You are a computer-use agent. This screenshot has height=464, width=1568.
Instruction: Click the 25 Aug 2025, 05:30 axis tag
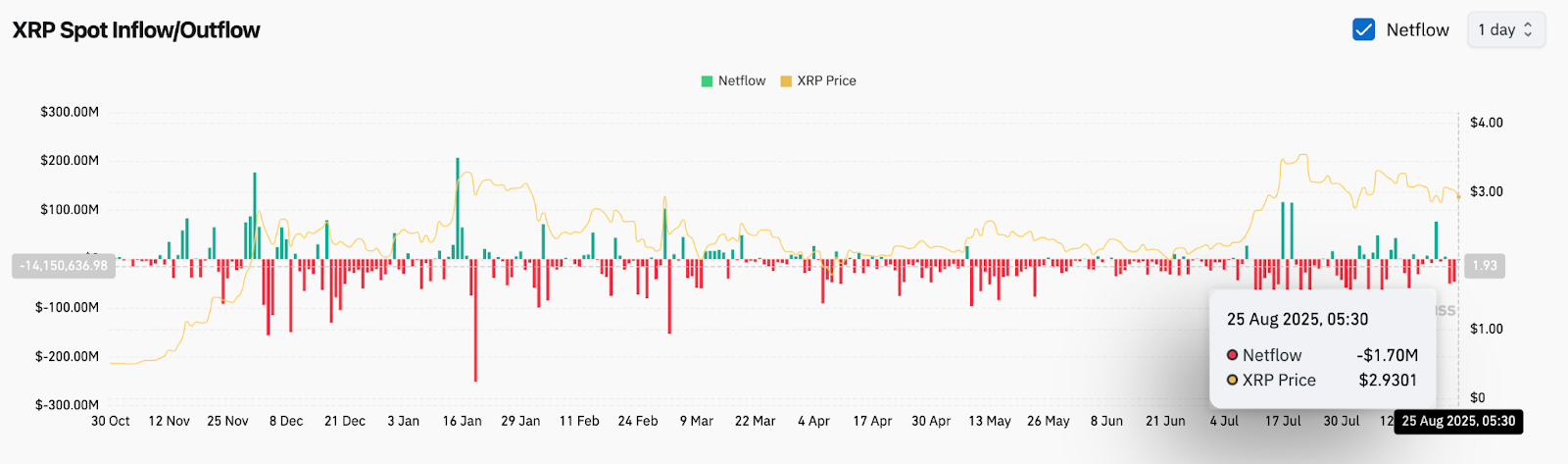click(1458, 421)
